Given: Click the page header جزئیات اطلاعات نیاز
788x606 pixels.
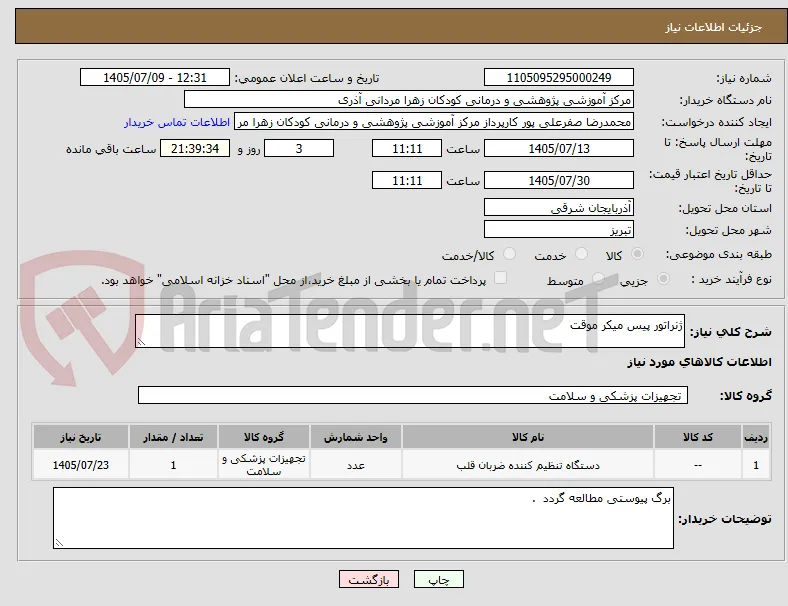Looking at the screenshot, I should [714, 27].
